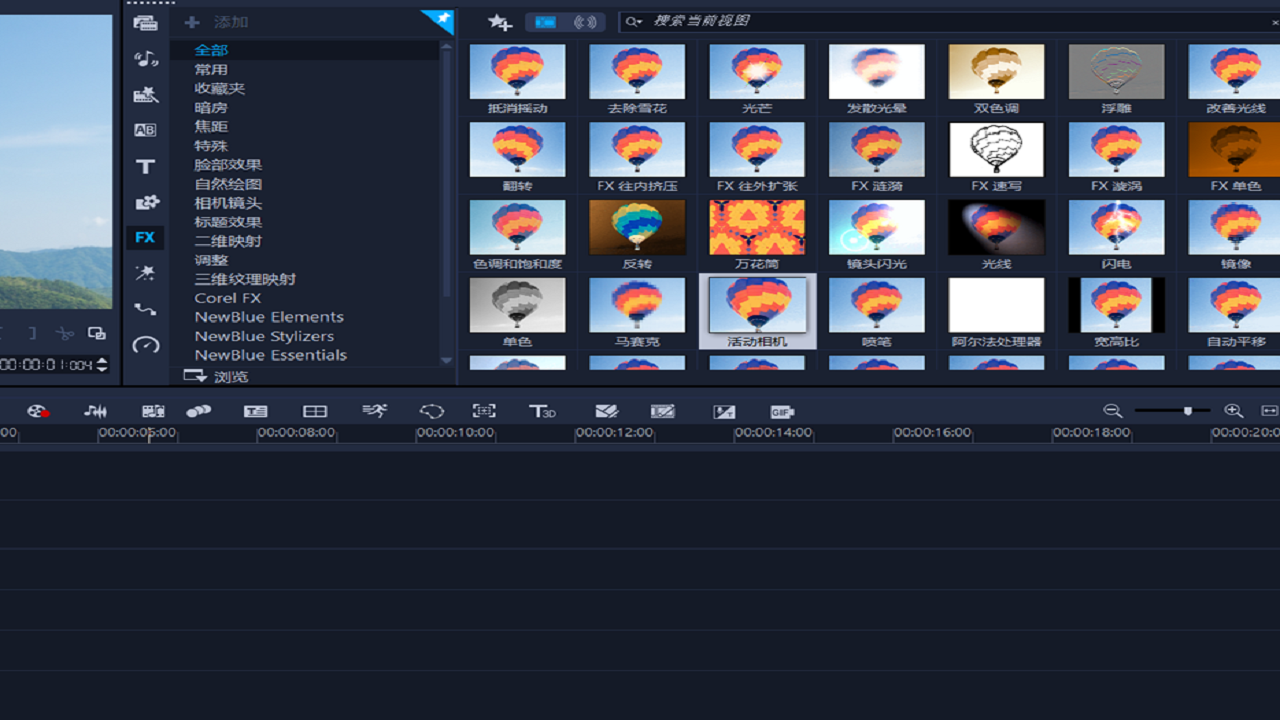This screenshot has height=720, width=1280.
Task: Open the Media library panel icon
Action: (145, 23)
